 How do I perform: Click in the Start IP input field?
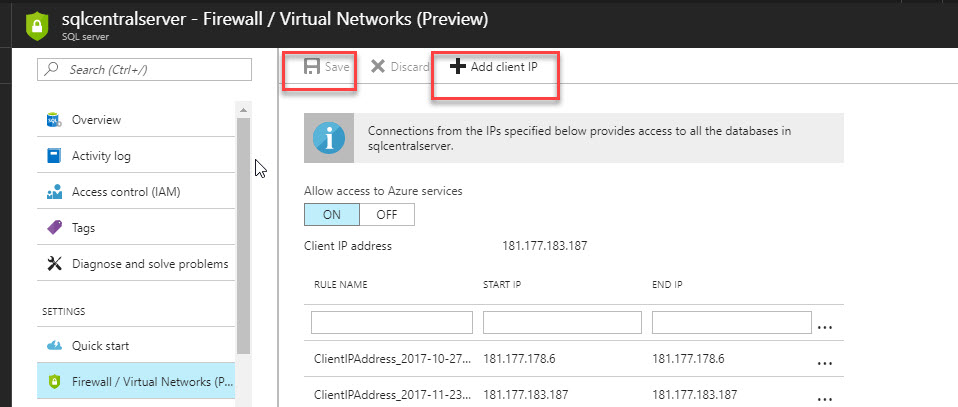point(562,322)
